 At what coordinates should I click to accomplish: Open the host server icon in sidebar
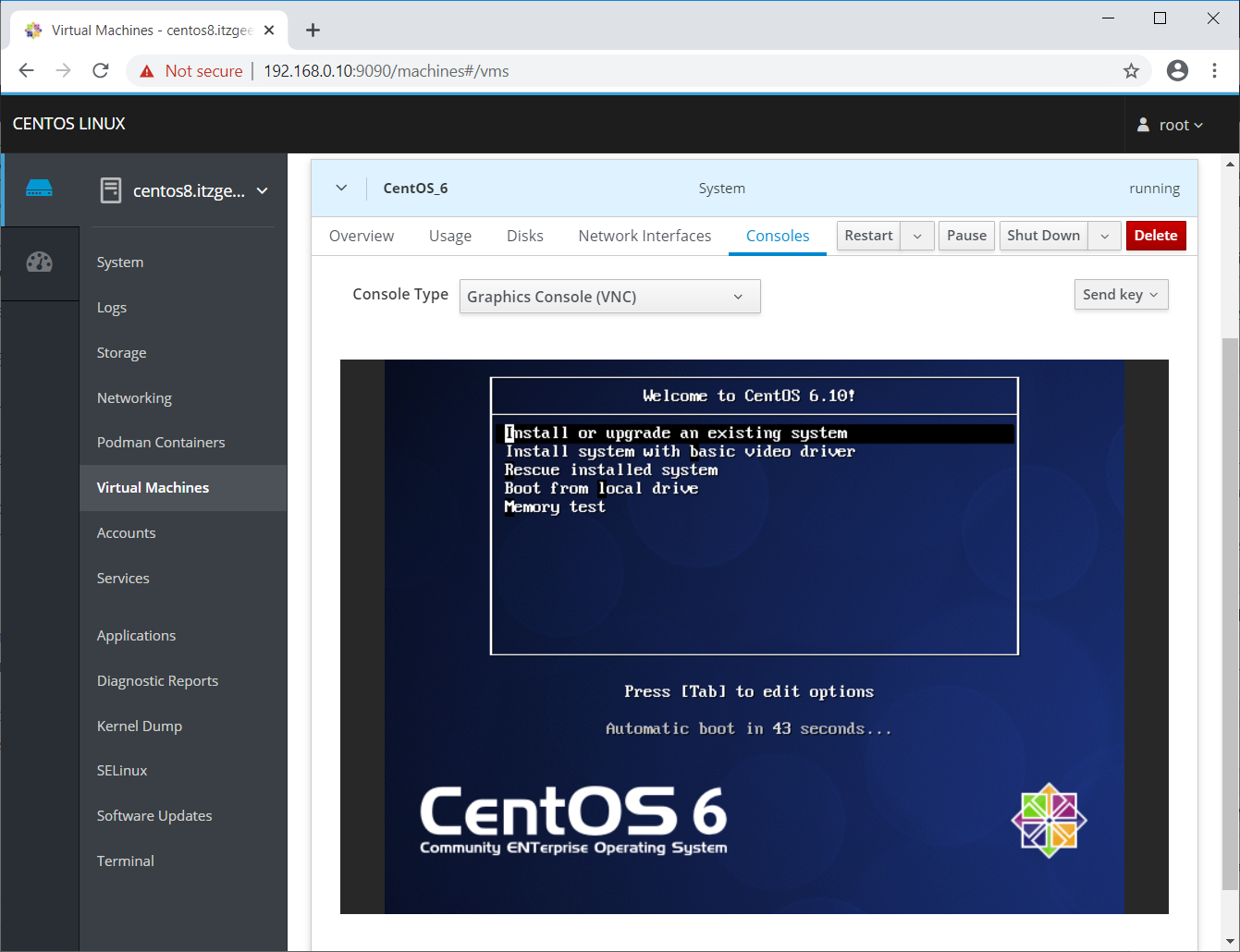39,189
